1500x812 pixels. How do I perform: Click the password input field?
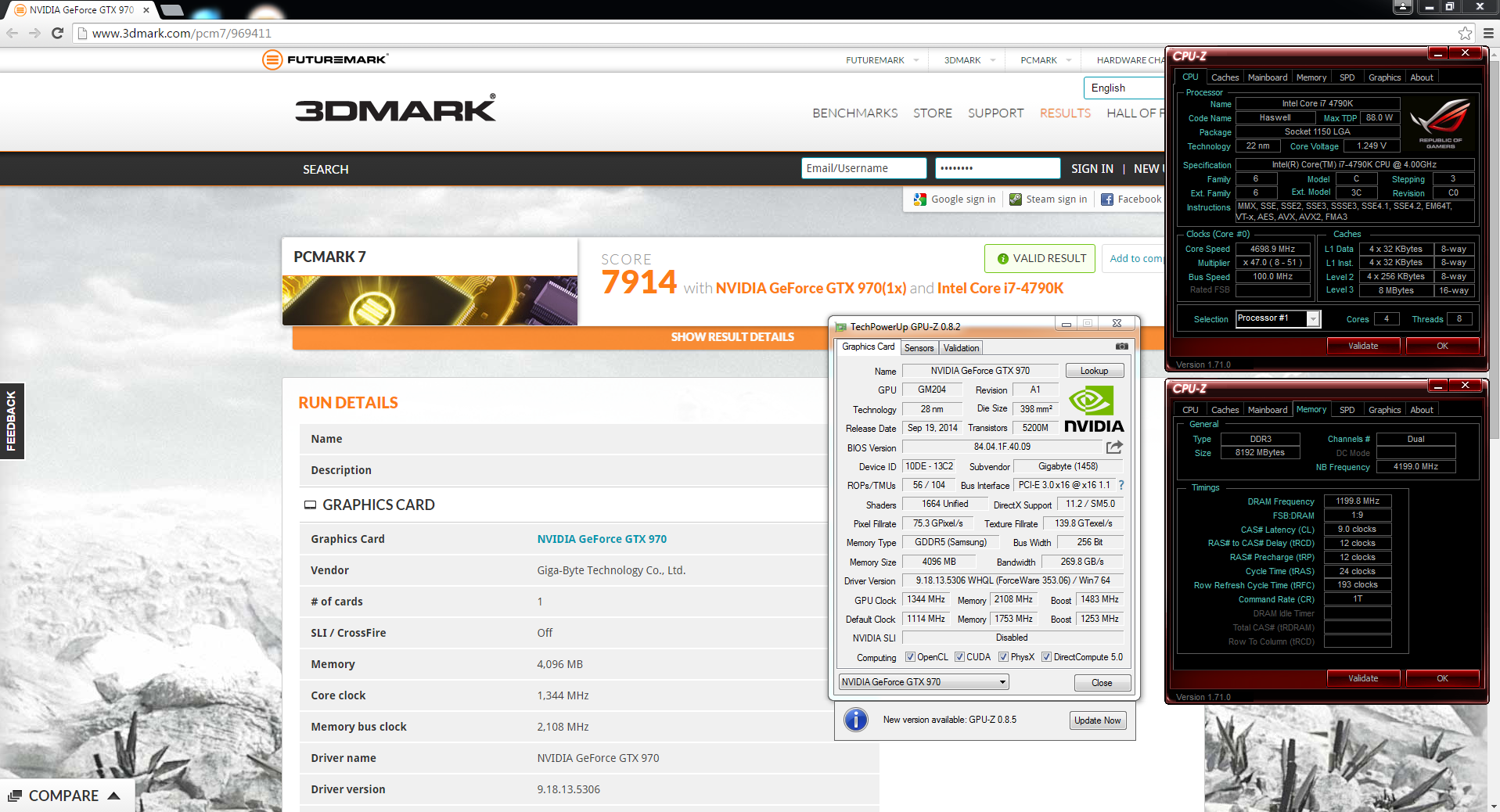[x=997, y=168]
